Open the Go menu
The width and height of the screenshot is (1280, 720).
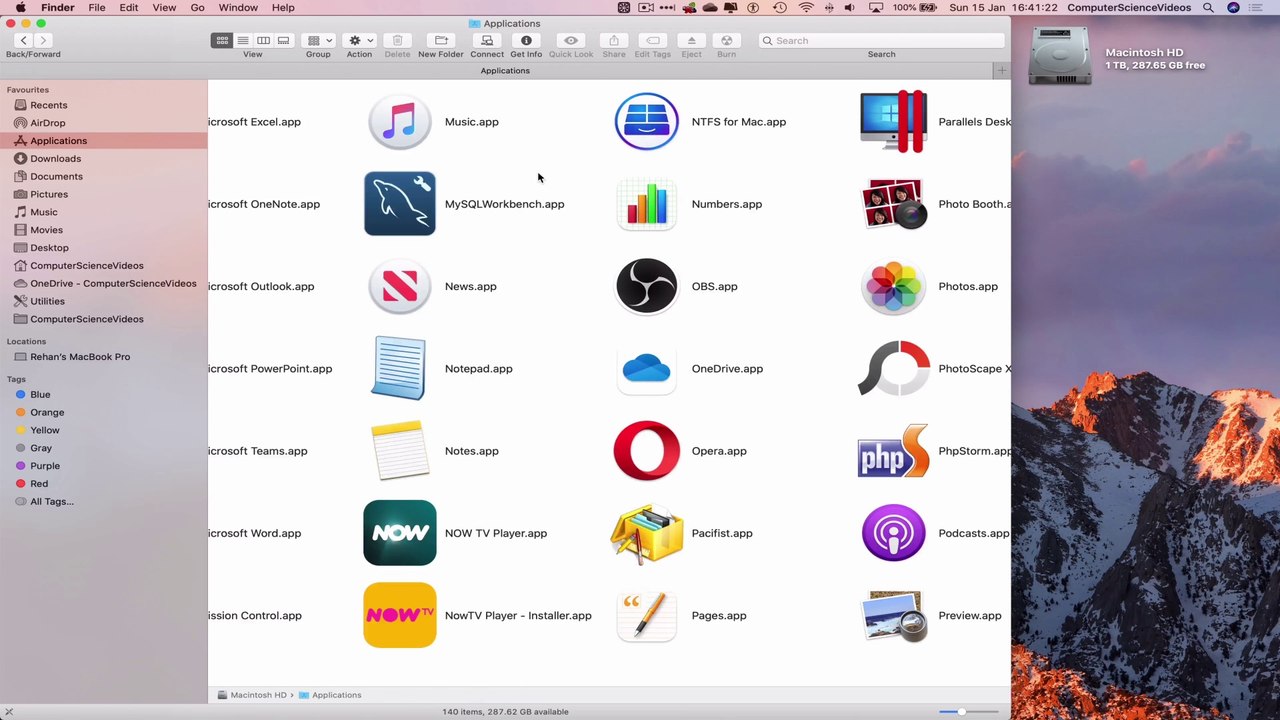coord(197,8)
